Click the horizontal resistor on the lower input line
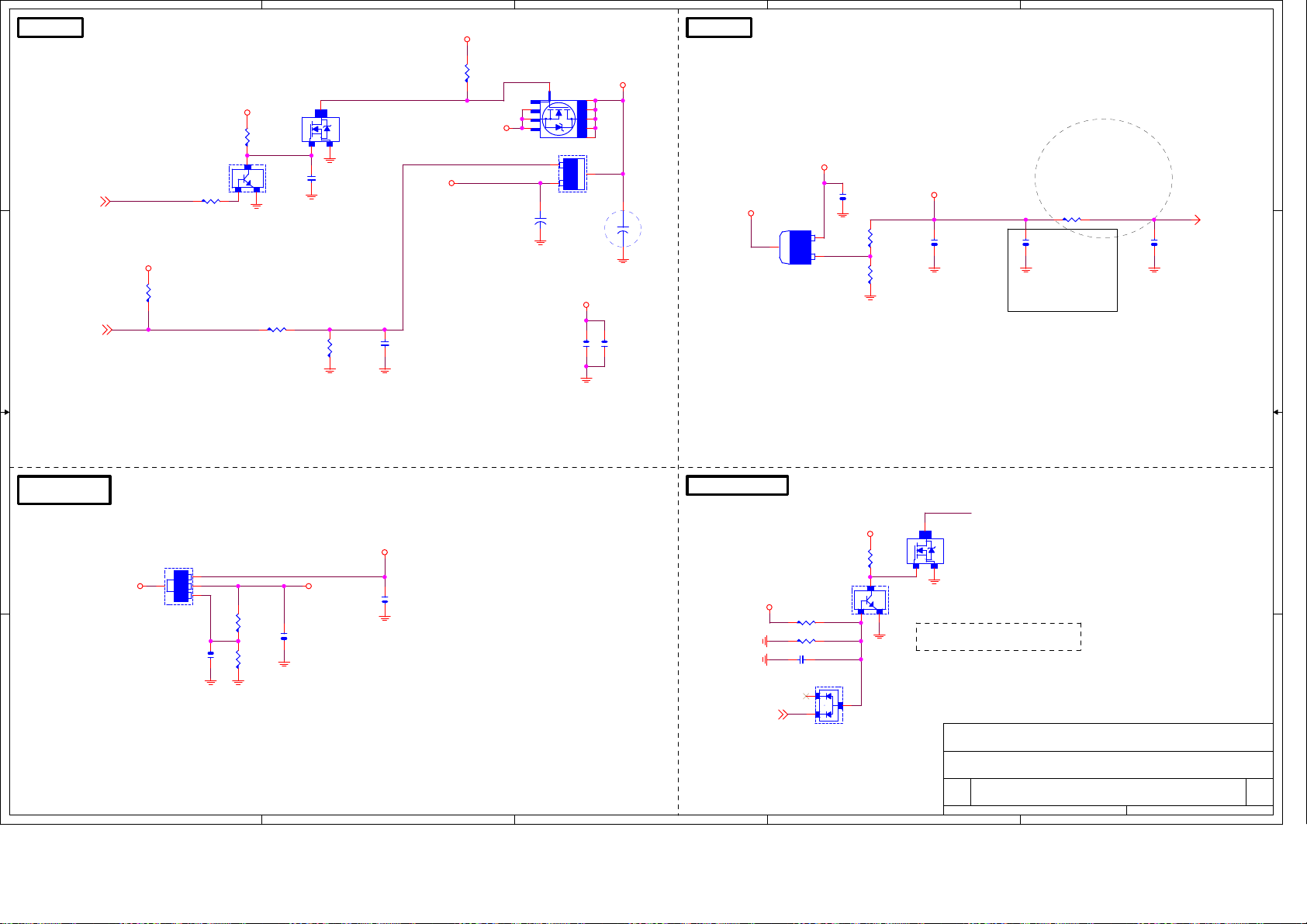 tap(277, 330)
